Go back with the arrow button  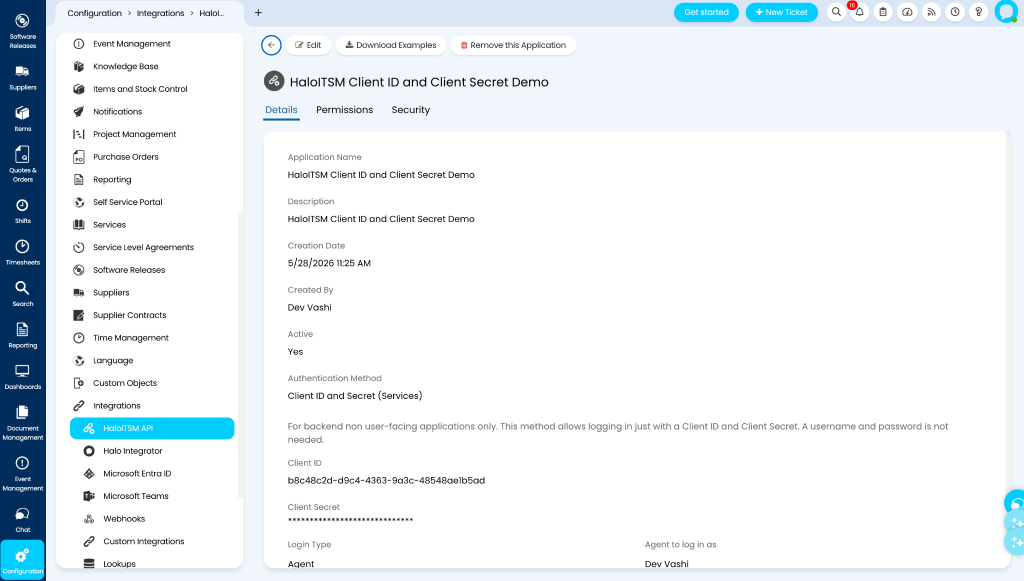pos(271,45)
